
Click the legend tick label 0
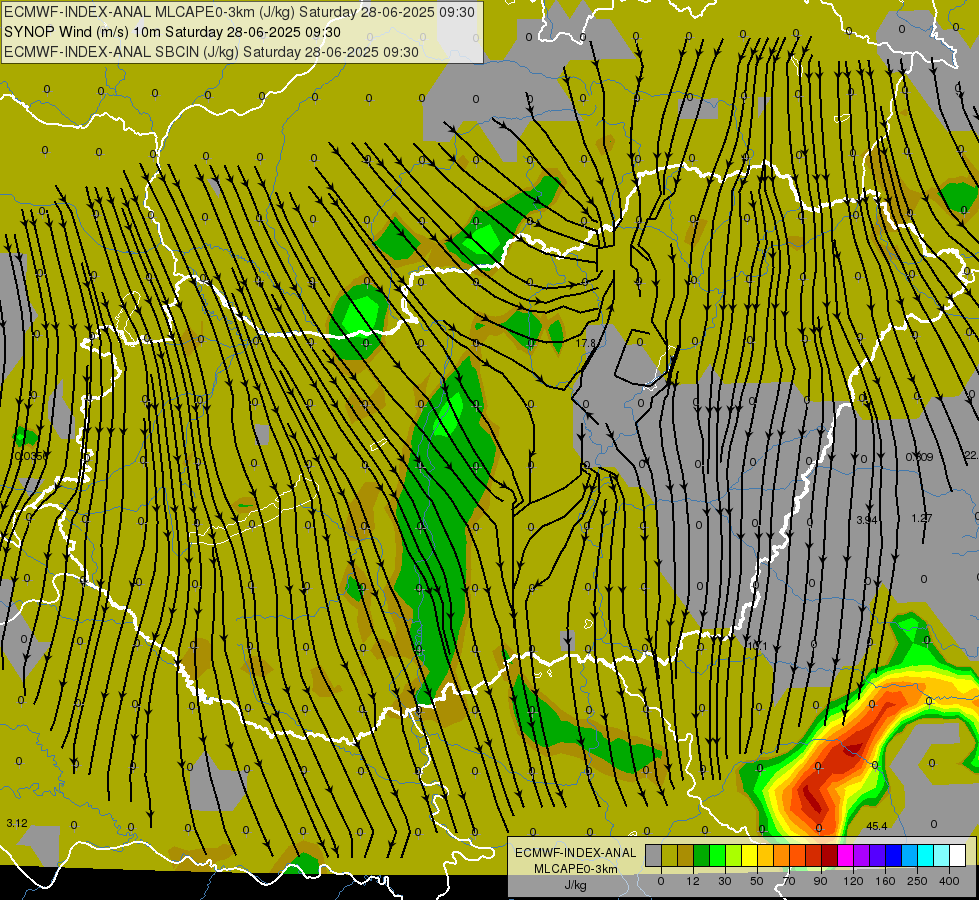point(661,881)
